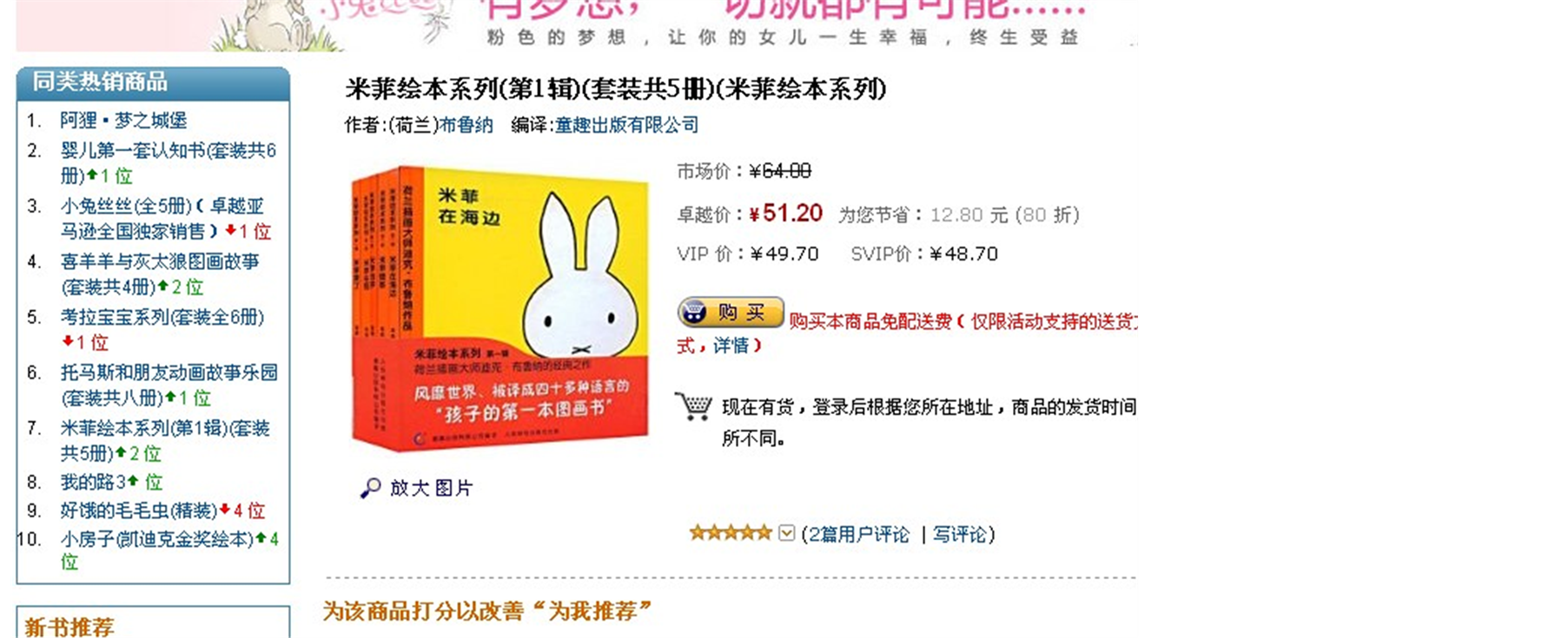Viewport: 1568px width, 638px height.
Task: Open bestseller item 阿狸·梦之城堡
Action: 123,120
